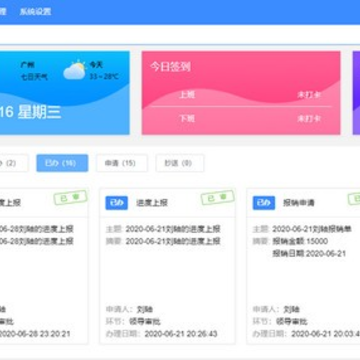The height and width of the screenshot is (360, 360).
Task: Click the 已办 badge on 报销申请 card
Action: coord(264,203)
